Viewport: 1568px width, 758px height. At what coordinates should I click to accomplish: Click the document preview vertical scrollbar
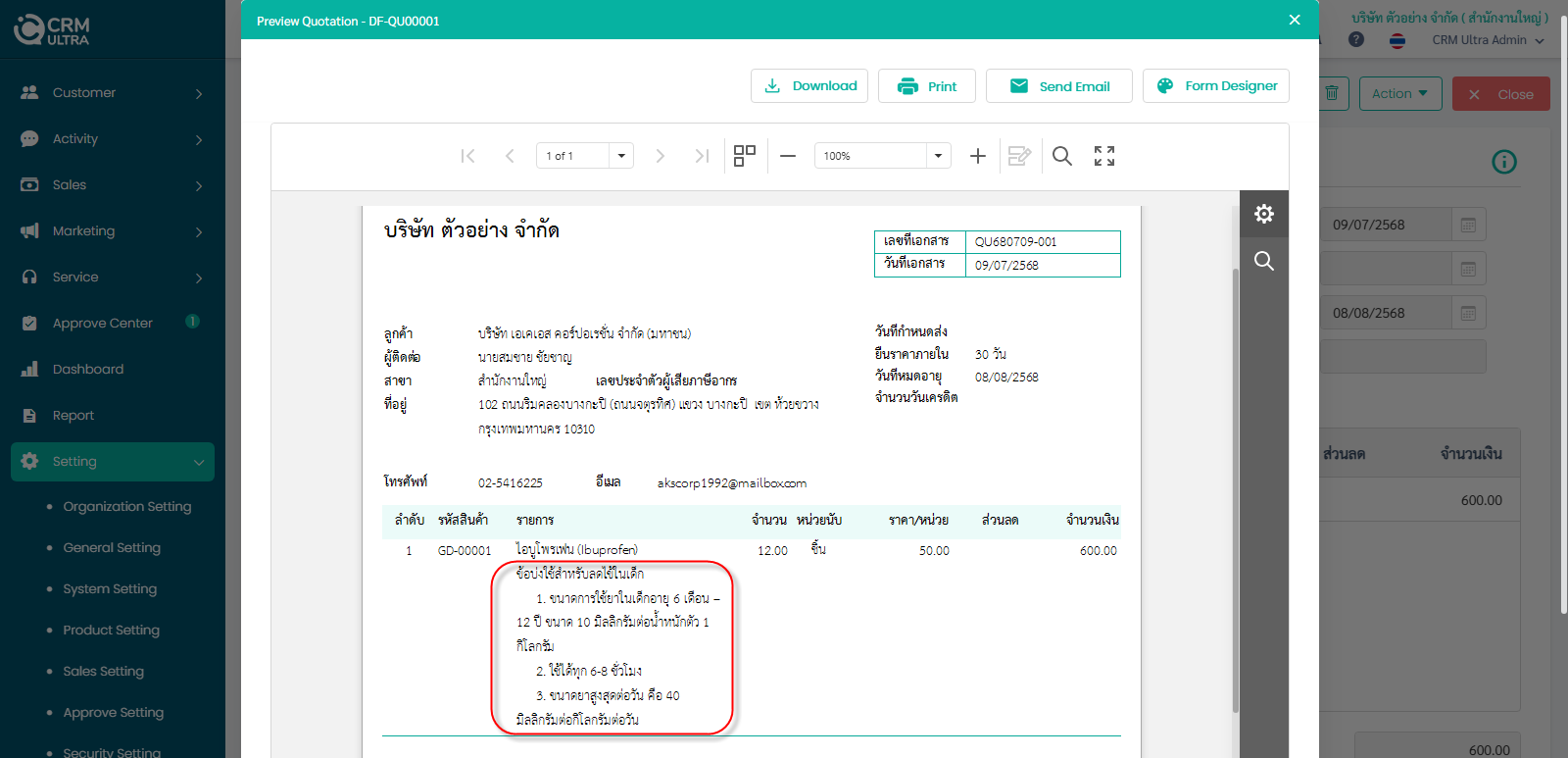1235,490
